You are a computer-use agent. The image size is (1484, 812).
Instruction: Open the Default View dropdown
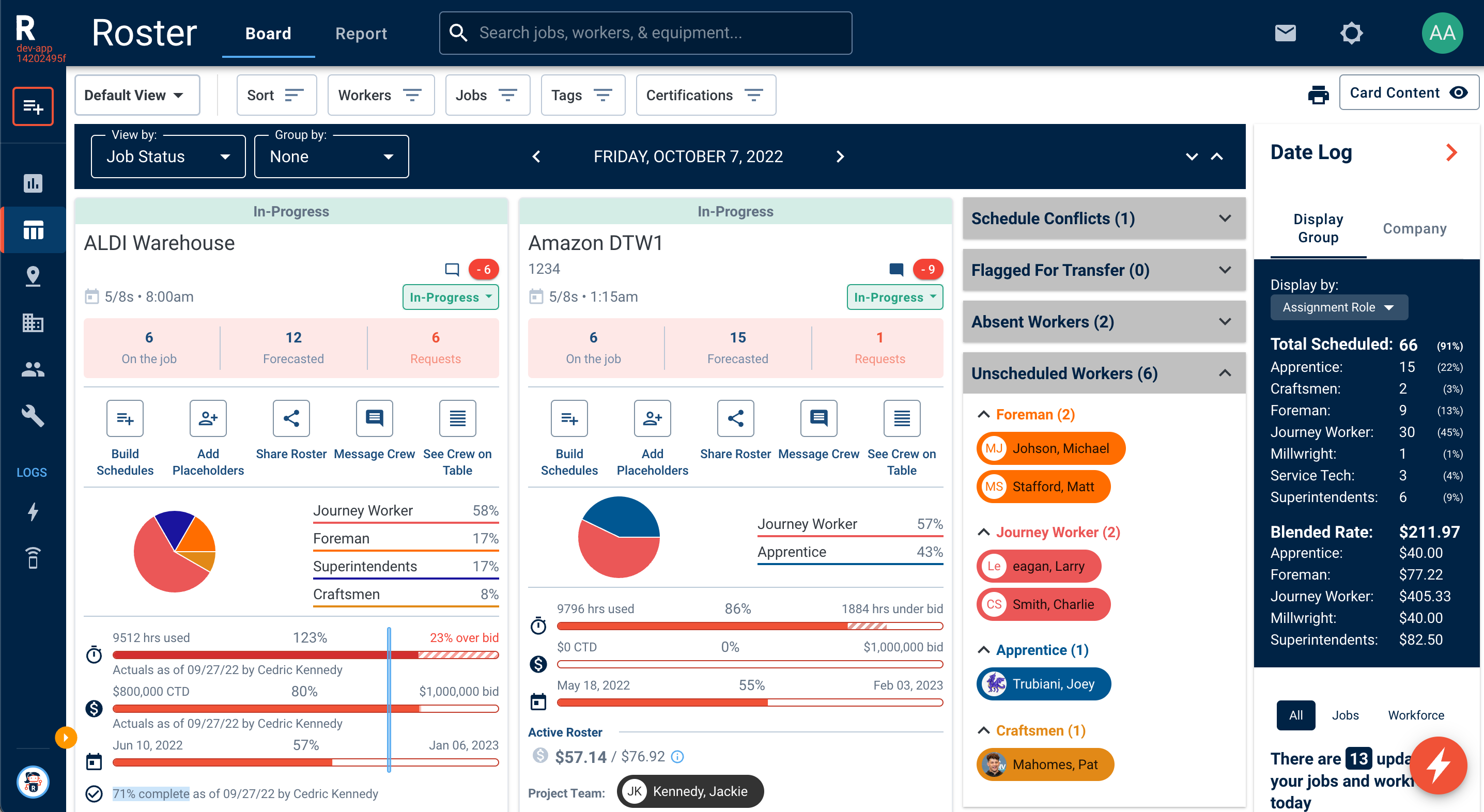[136, 95]
